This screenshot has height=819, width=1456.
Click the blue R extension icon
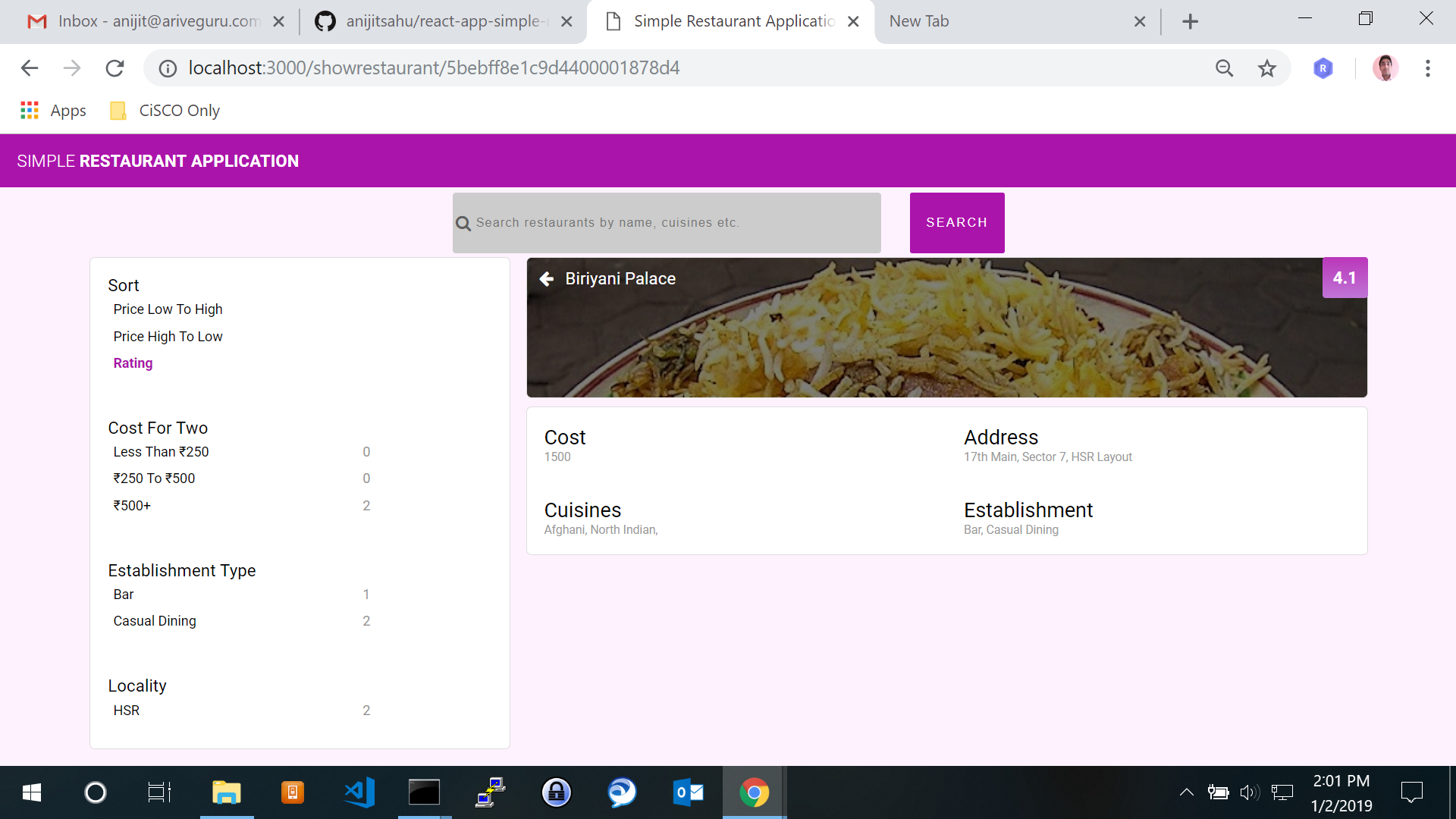click(1323, 68)
